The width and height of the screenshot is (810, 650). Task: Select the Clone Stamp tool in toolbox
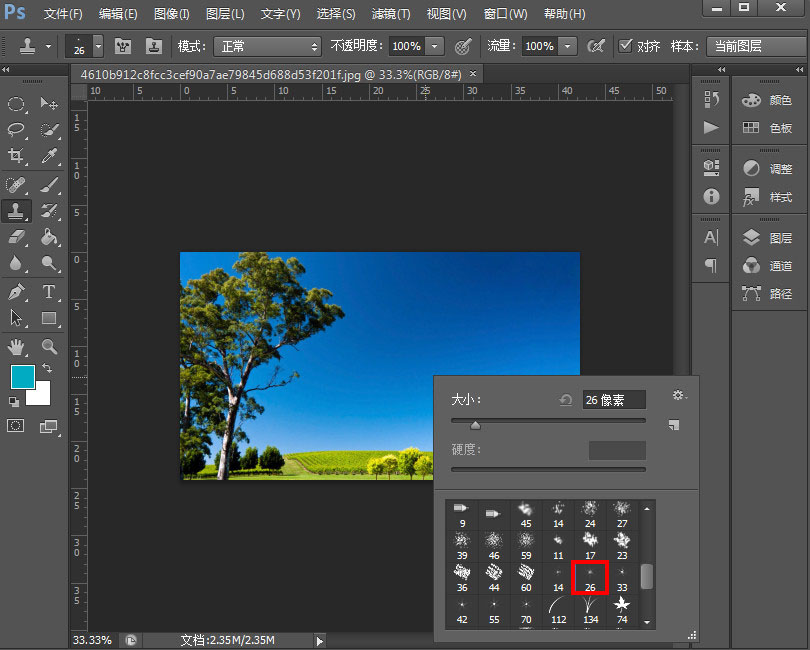pos(16,211)
